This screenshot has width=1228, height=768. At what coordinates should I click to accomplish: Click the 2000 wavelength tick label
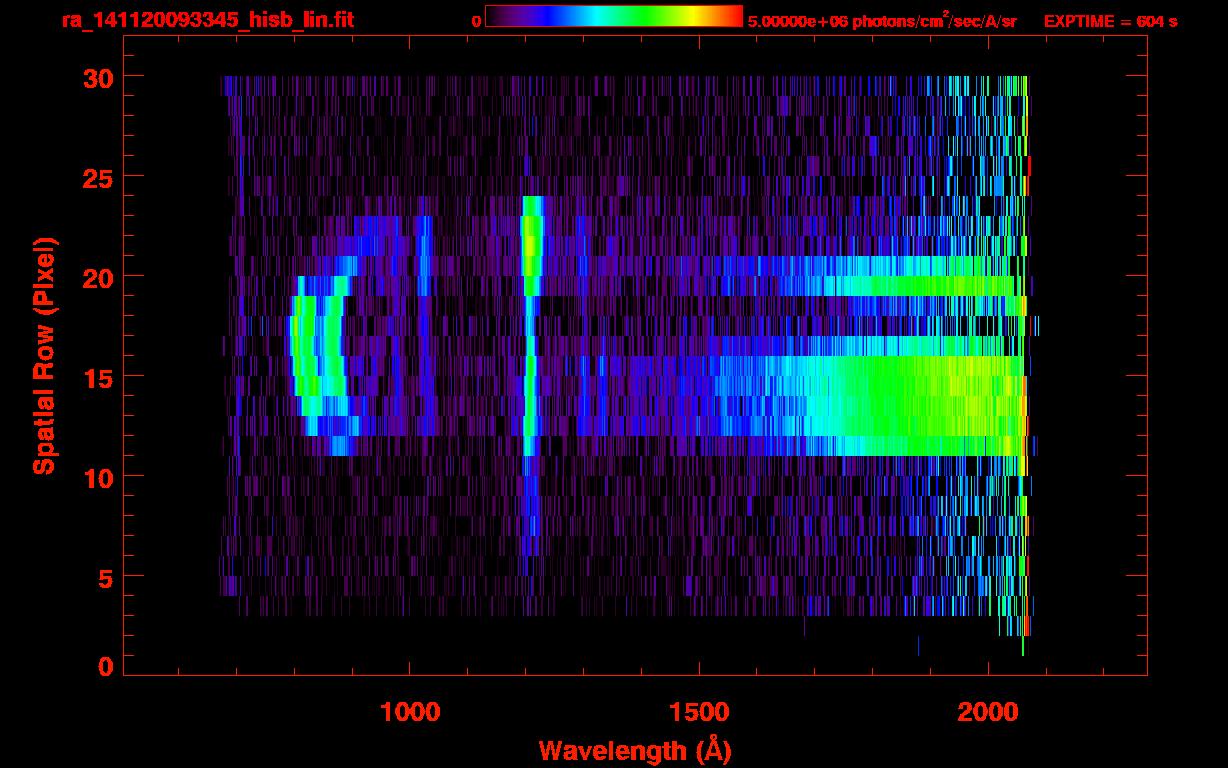click(988, 711)
